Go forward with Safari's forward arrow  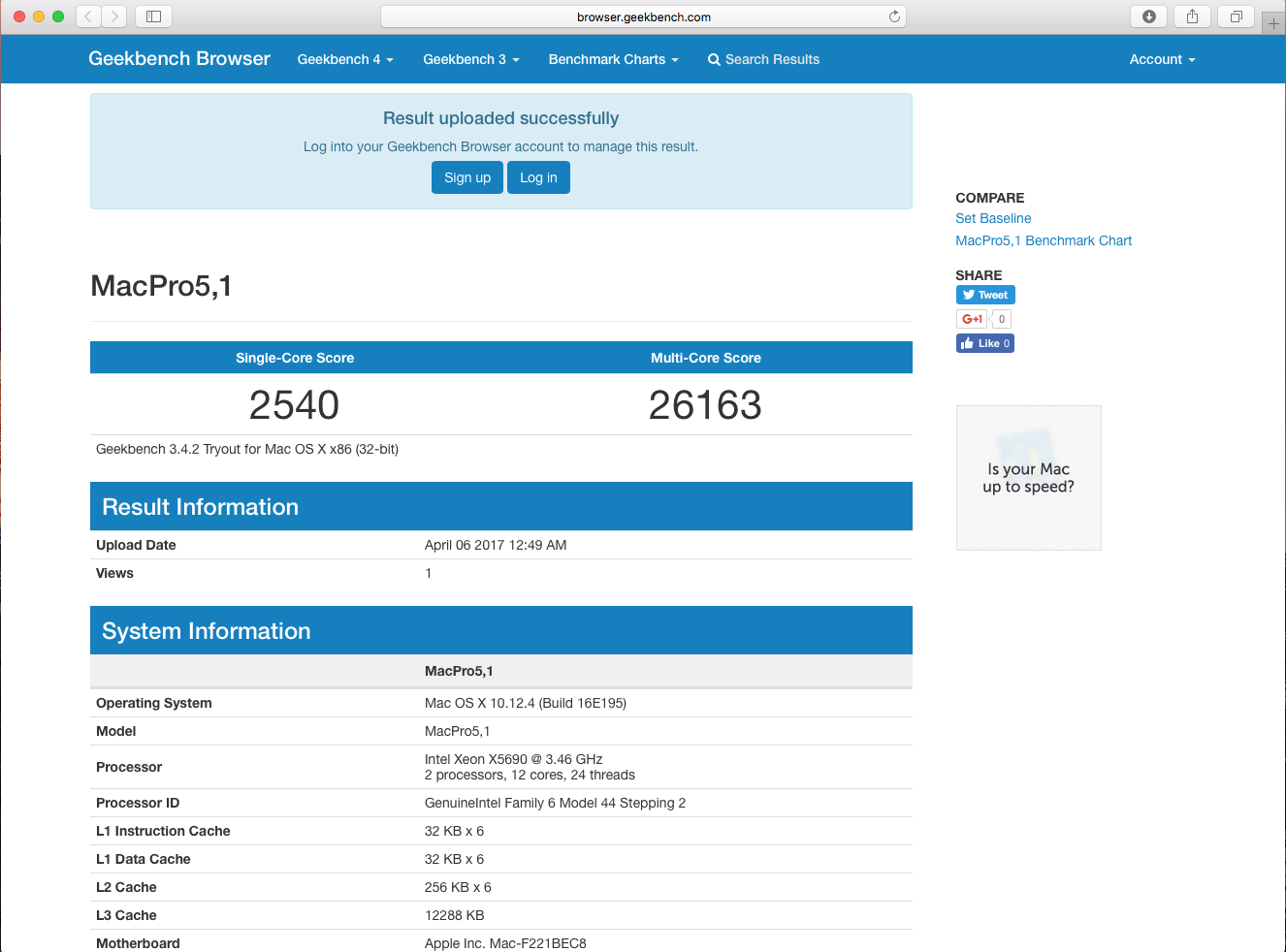(114, 16)
